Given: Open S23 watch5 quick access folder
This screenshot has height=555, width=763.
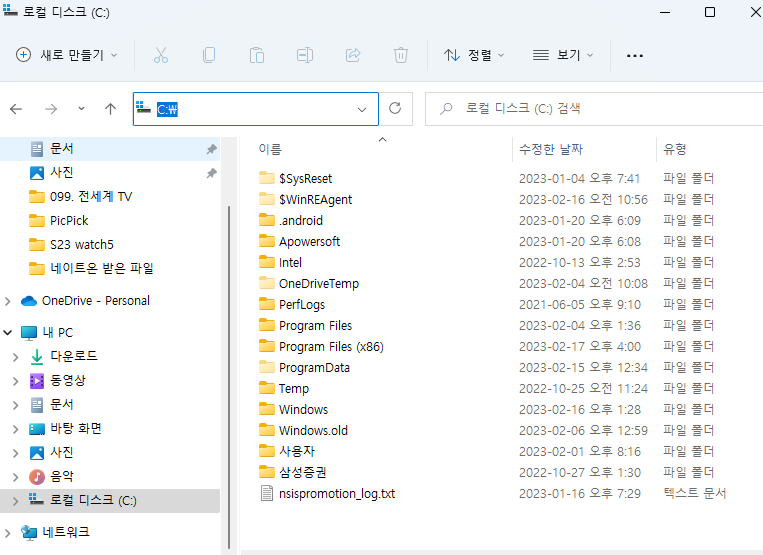Looking at the screenshot, I should click(71, 245).
